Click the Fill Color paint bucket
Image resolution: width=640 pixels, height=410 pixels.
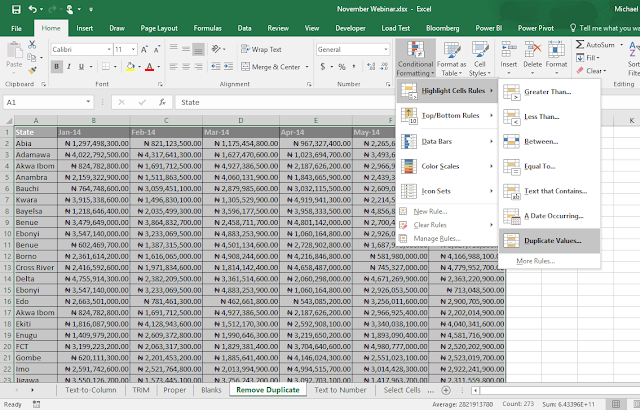(x=129, y=66)
